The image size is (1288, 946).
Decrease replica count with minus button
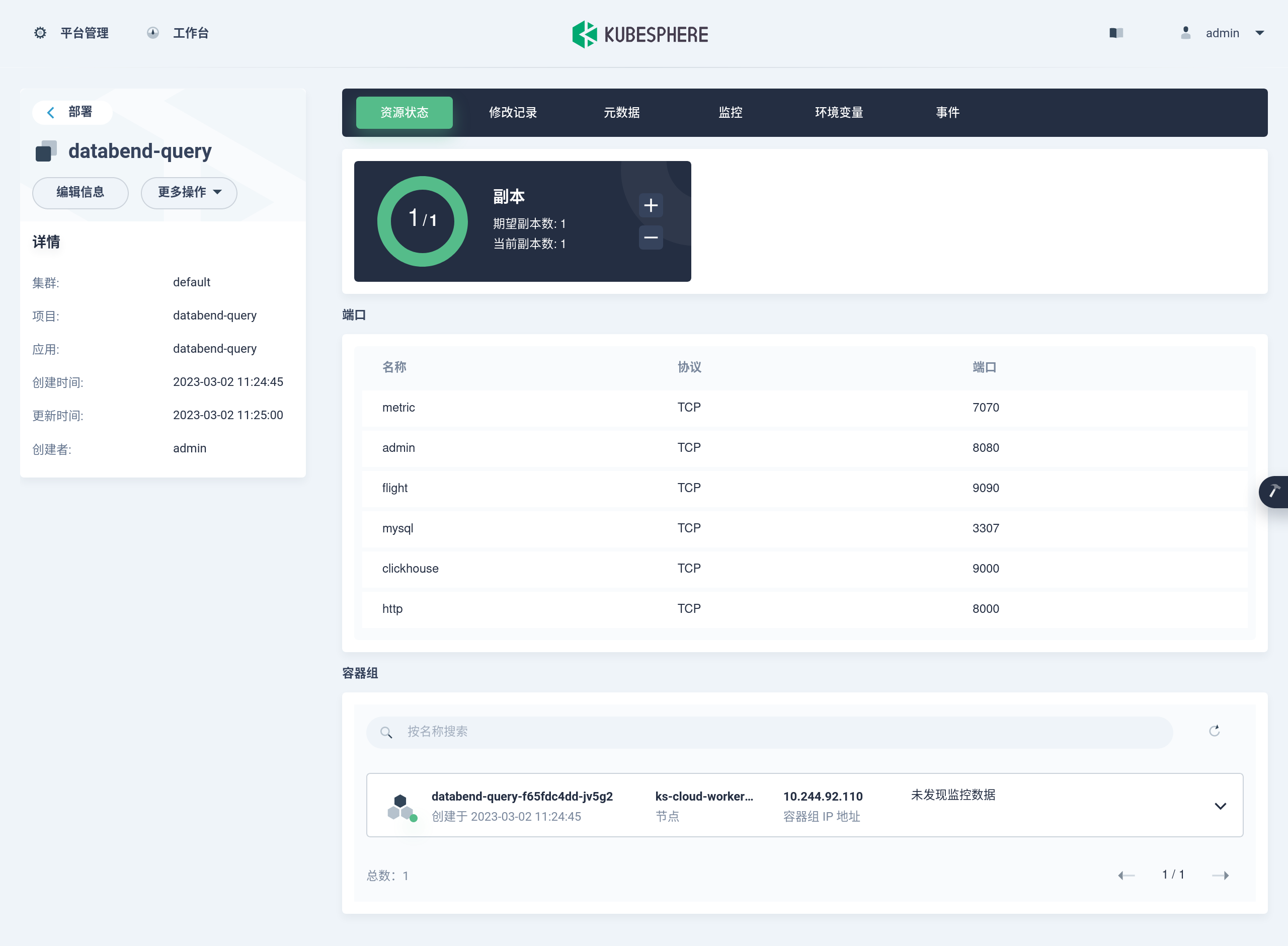pos(651,237)
